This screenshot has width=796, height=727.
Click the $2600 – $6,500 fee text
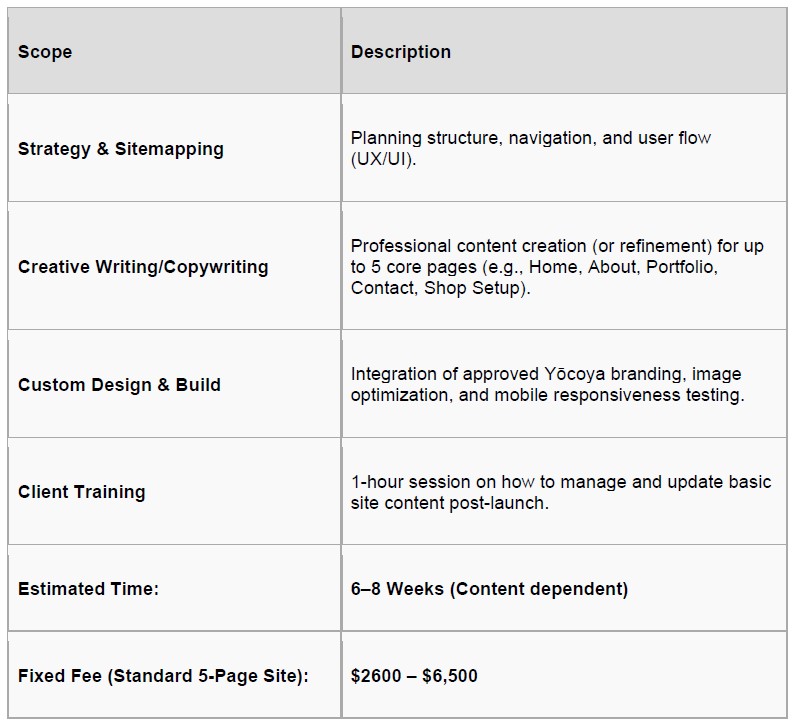pyautogui.click(x=414, y=676)
